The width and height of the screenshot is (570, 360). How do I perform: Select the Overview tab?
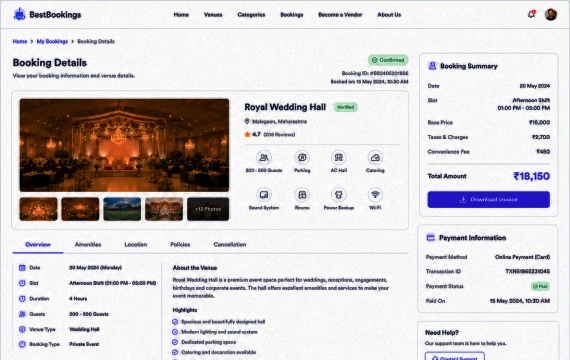(x=38, y=244)
